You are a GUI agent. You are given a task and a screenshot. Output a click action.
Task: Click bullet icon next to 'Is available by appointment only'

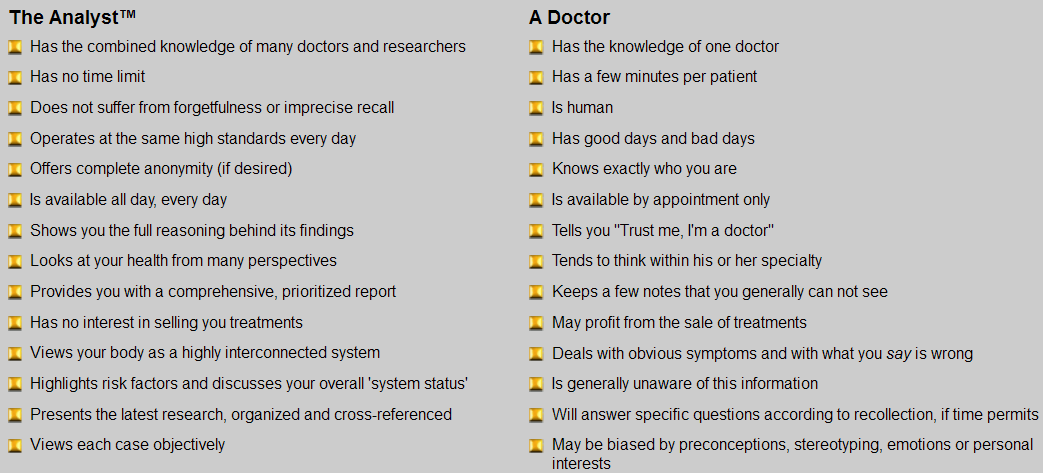536,200
